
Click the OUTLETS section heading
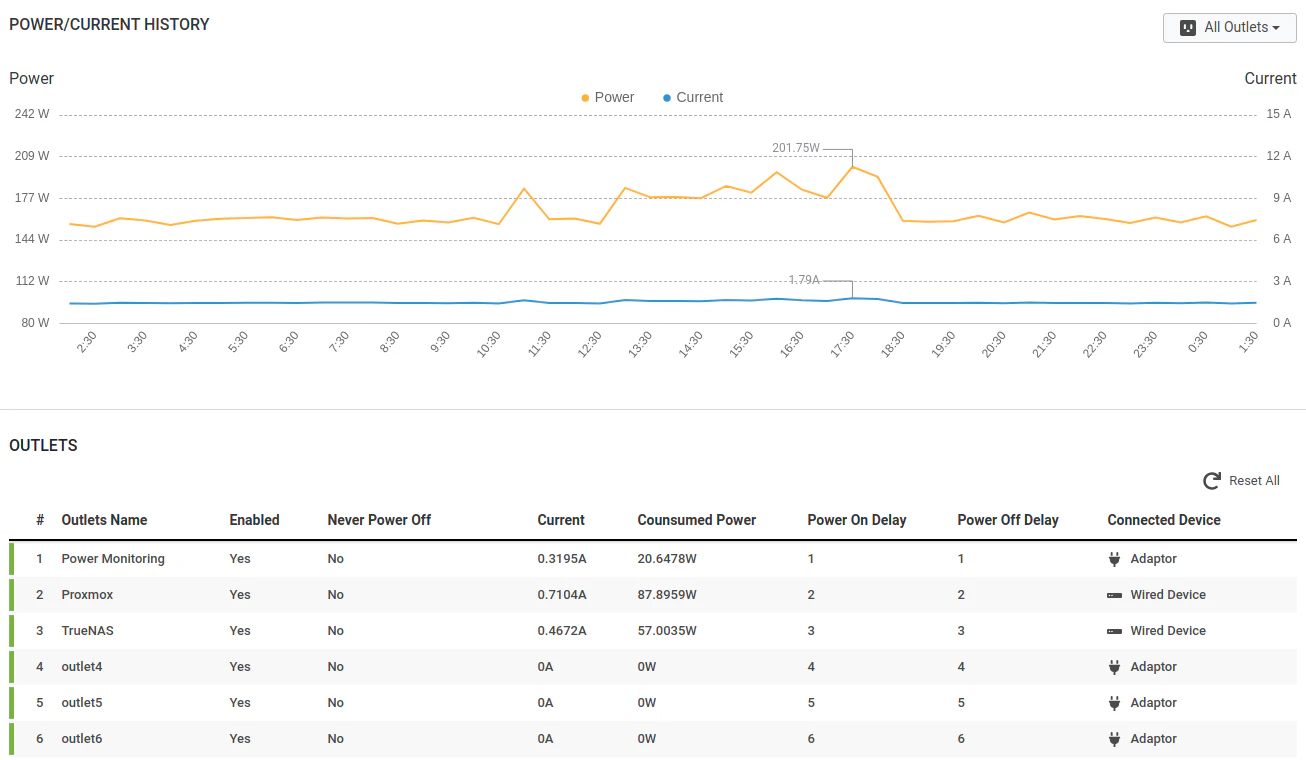coord(43,446)
